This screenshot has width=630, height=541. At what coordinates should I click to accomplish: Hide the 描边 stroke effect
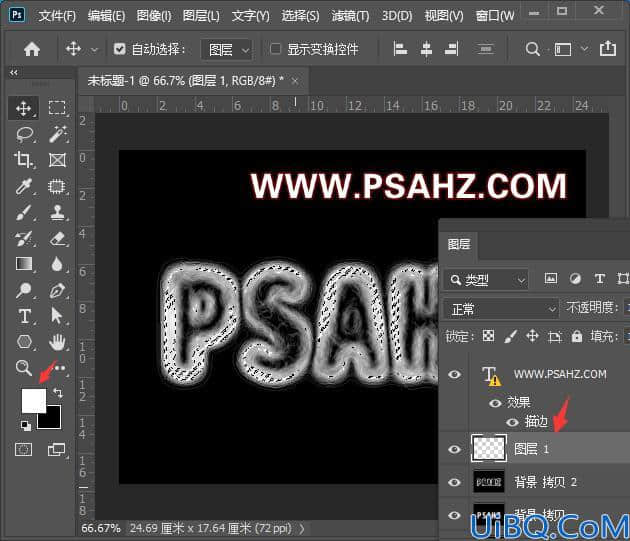(512, 422)
